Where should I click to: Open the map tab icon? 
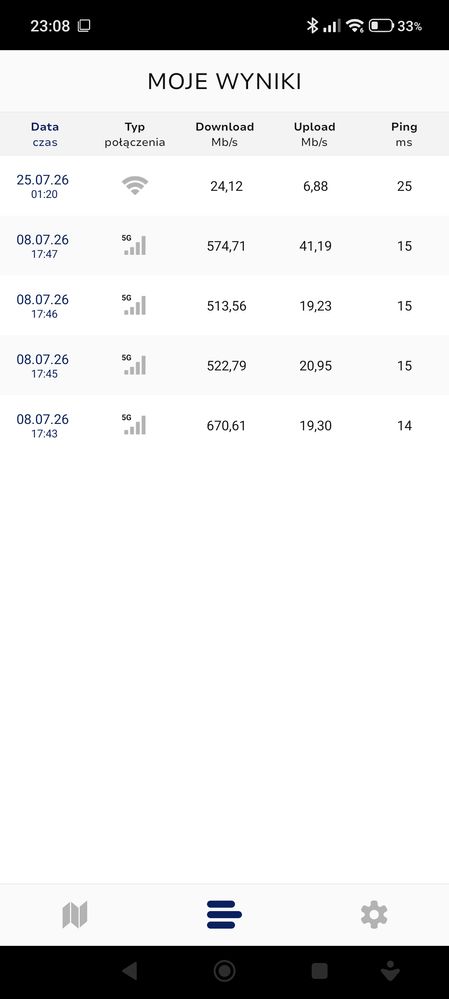75,915
